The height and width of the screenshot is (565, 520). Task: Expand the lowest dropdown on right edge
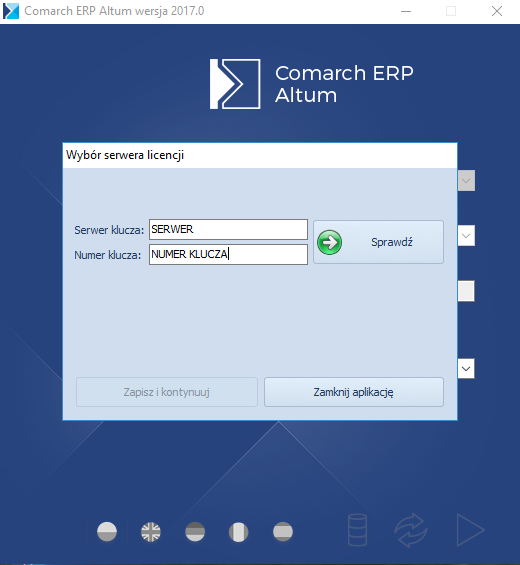(x=466, y=369)
